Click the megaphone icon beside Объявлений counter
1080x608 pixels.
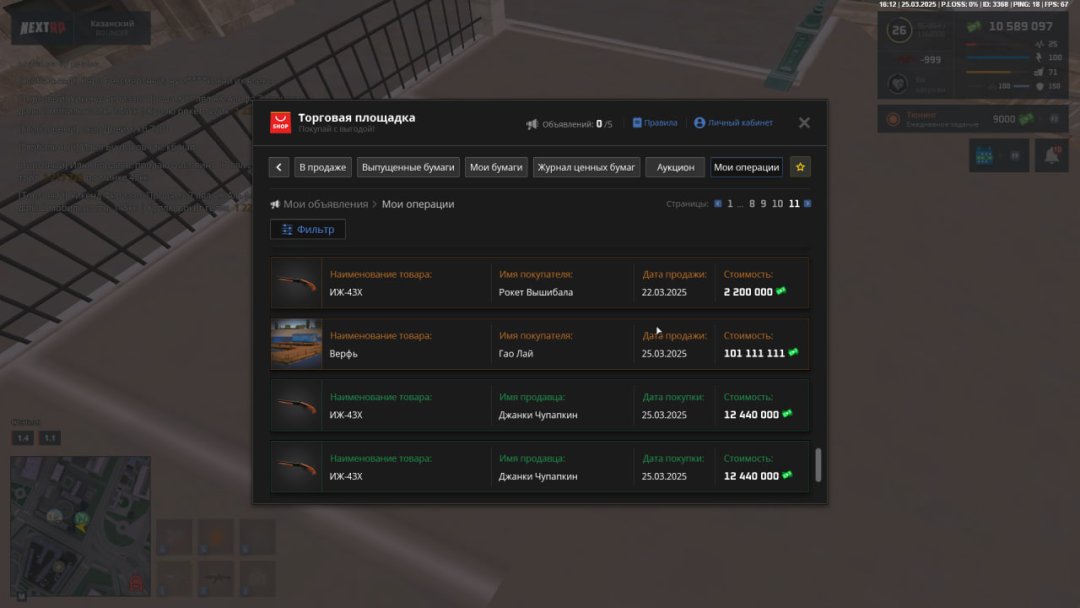point(532,124)
